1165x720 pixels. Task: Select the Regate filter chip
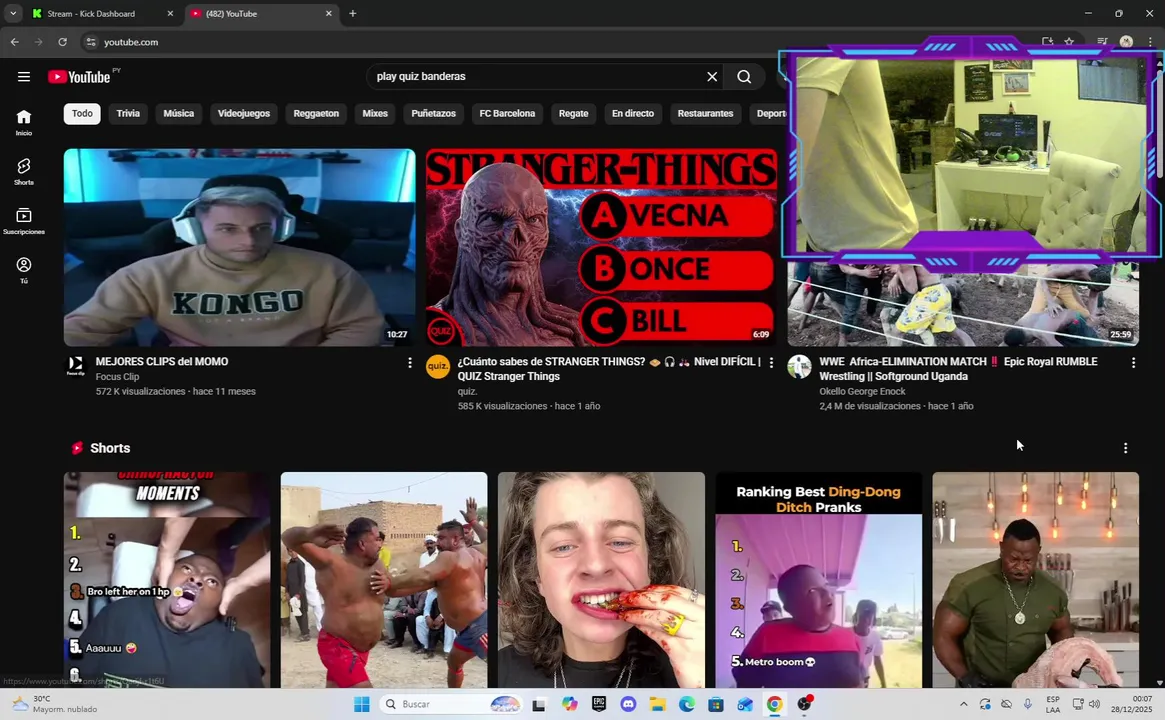pos(574,114)
